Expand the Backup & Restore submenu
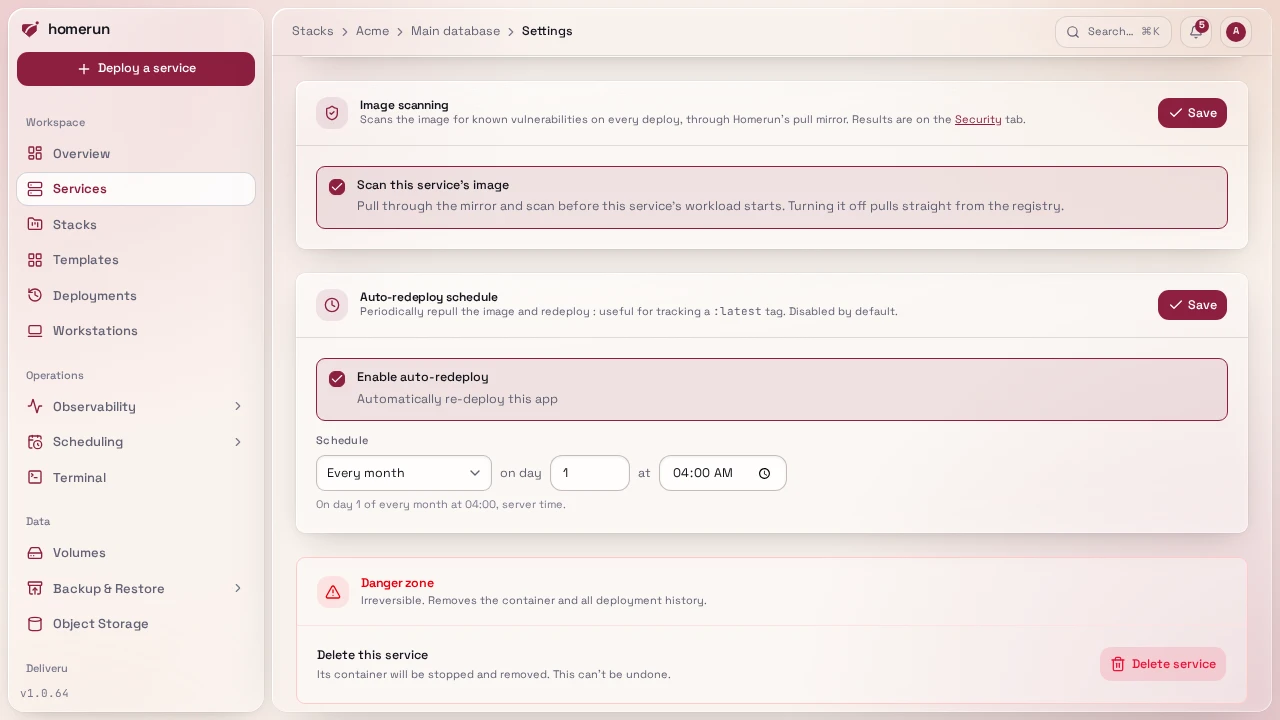Viewport: 1280px width, 720px height. click(x=238, y=588)
